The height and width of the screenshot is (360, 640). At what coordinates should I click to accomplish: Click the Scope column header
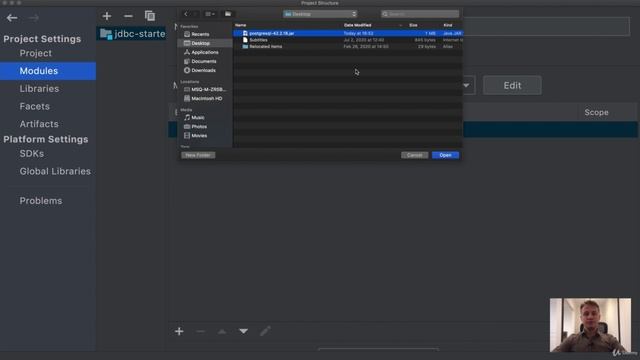(x=596, y=112)
